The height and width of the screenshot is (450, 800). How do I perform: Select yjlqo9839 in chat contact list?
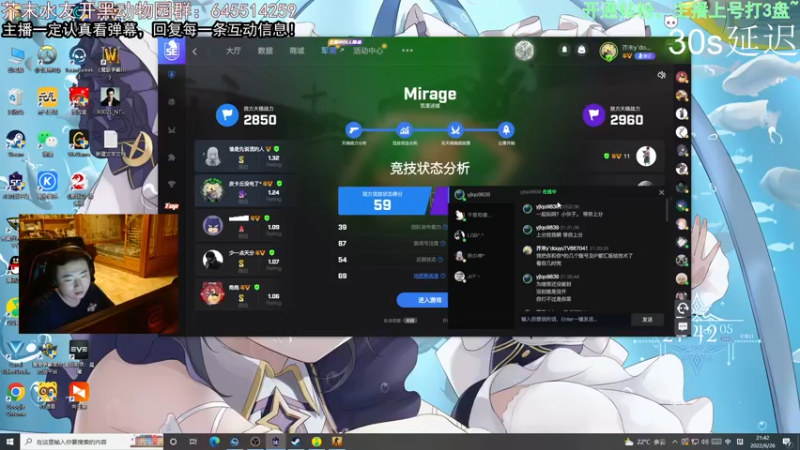point(481,194)
